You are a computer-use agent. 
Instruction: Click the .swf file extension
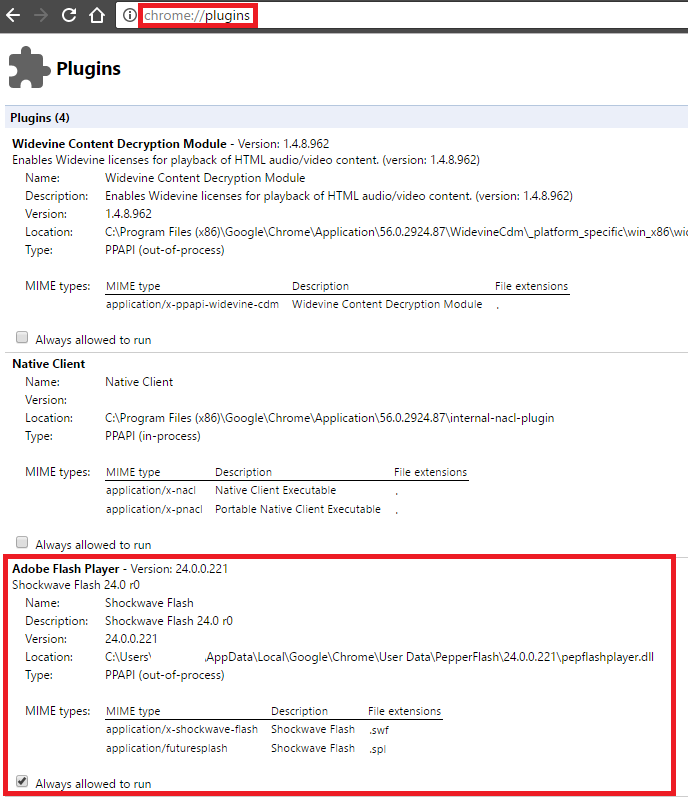pos(379,730)
